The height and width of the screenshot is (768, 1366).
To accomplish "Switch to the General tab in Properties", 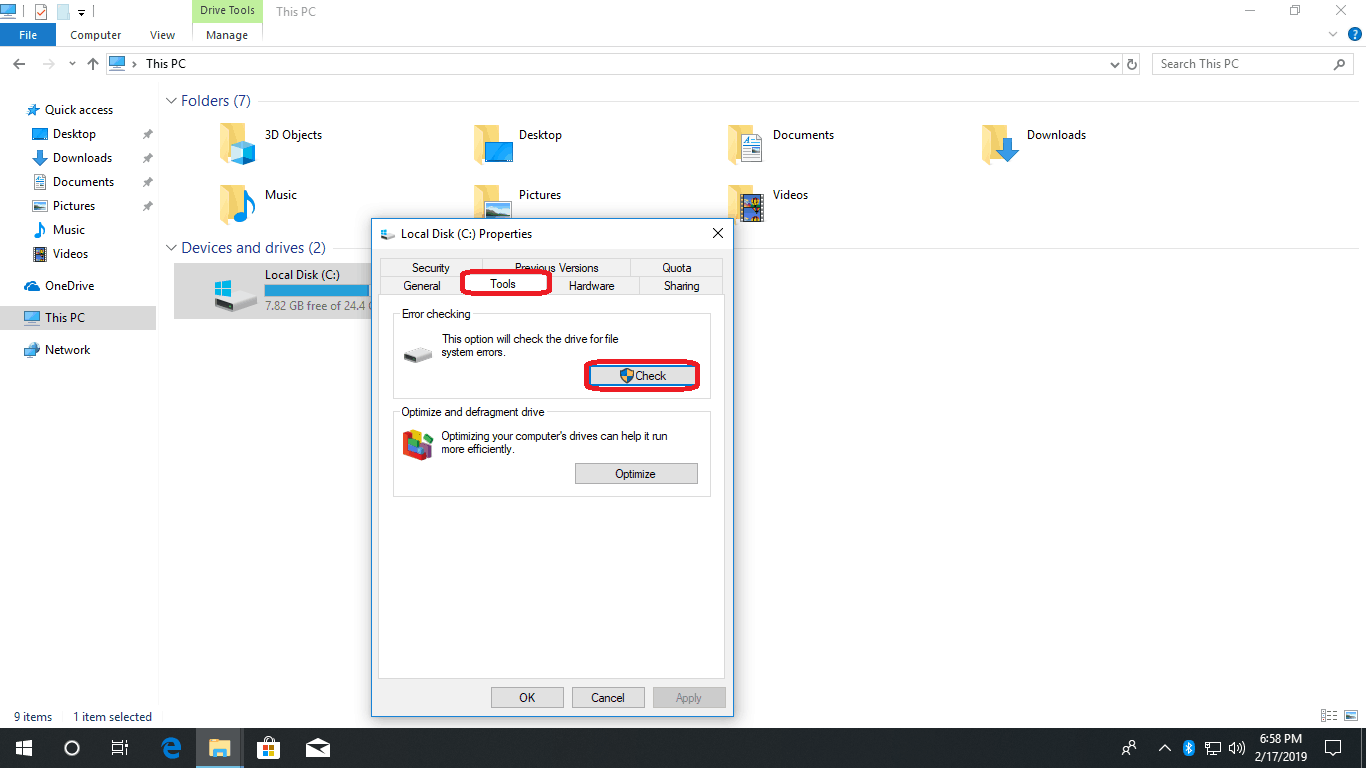I will [x=422, y=286].
